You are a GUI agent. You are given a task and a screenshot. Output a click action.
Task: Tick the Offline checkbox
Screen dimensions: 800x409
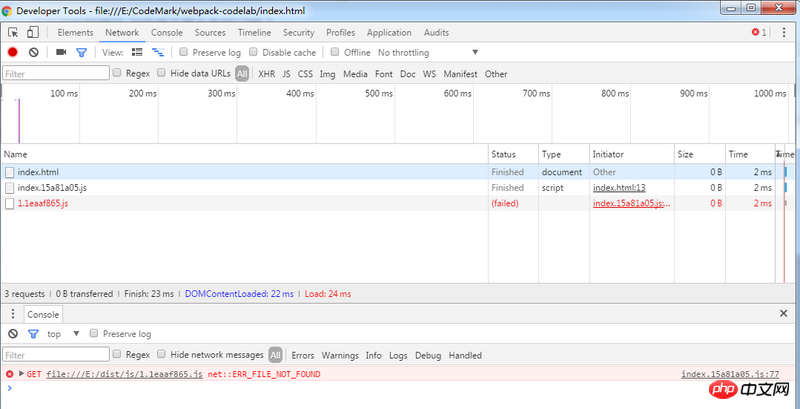[336, 52]
